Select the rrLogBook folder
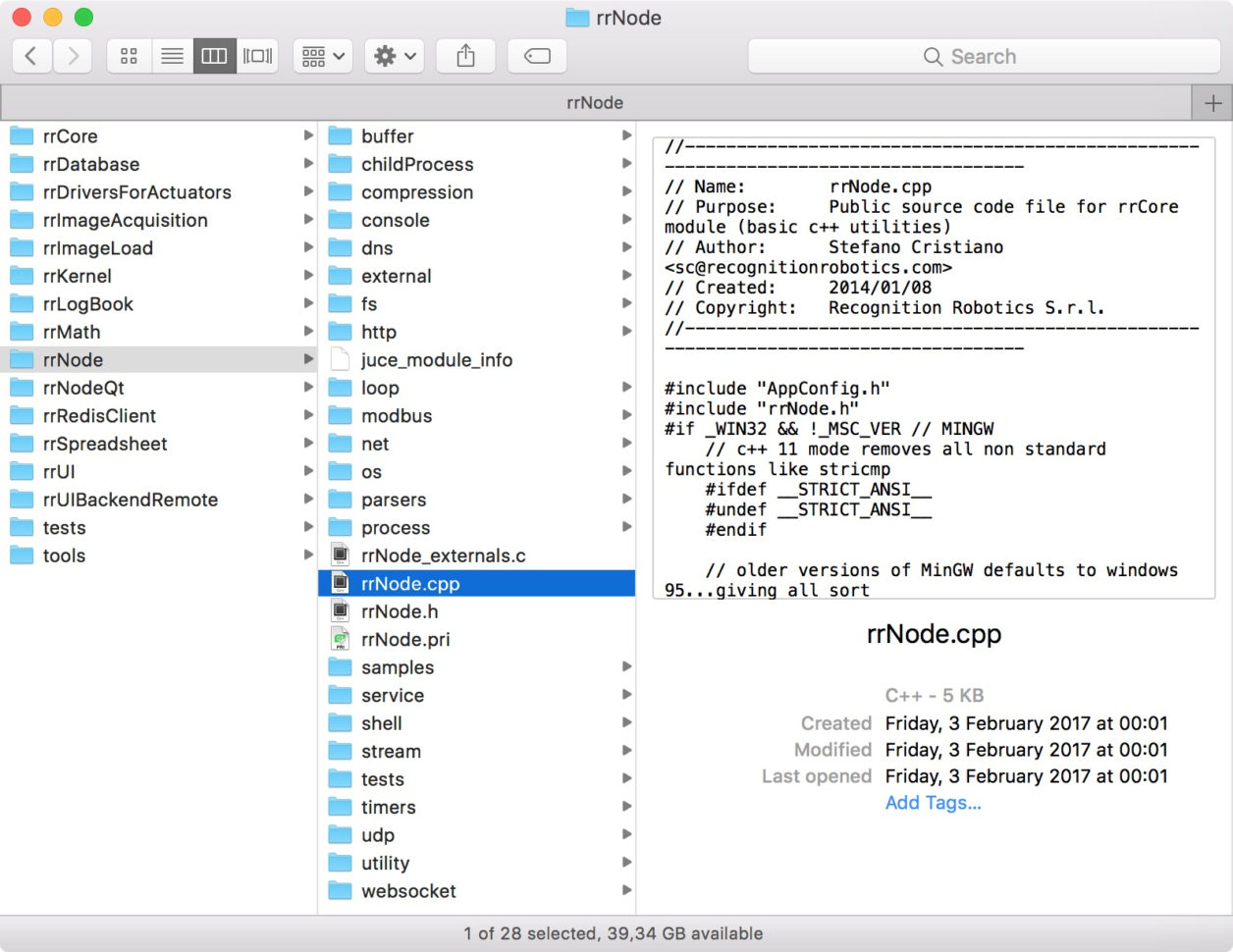 click(x=158, y=303)
